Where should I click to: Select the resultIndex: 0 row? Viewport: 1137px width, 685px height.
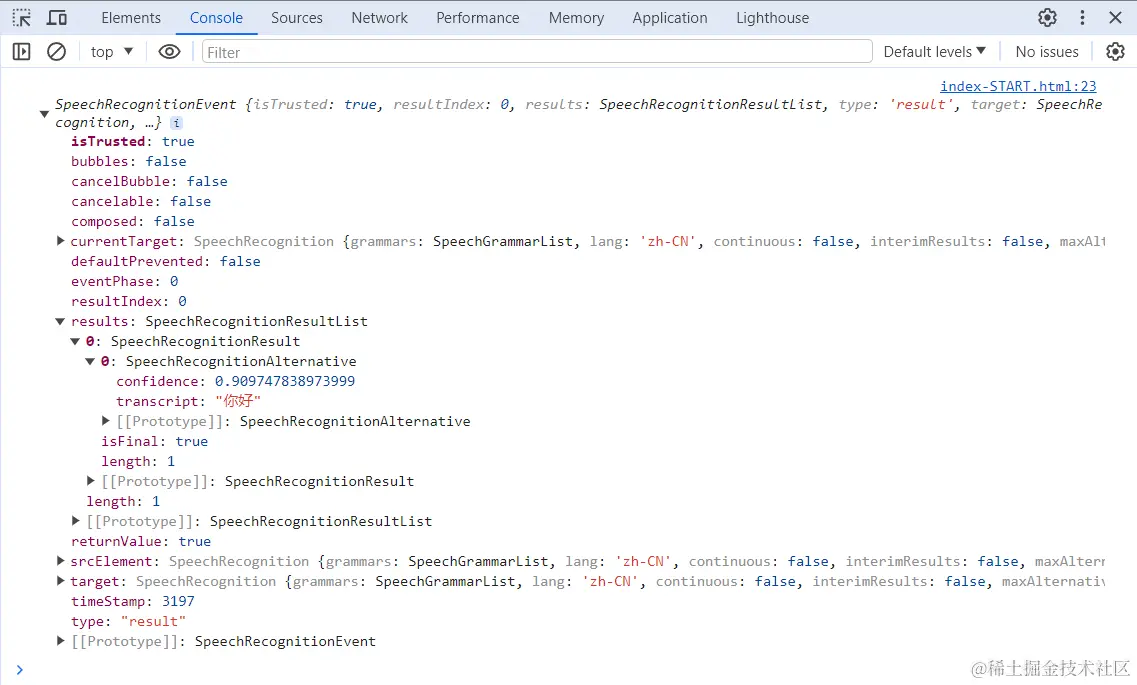pyautogui.click(x=128, y=301)
